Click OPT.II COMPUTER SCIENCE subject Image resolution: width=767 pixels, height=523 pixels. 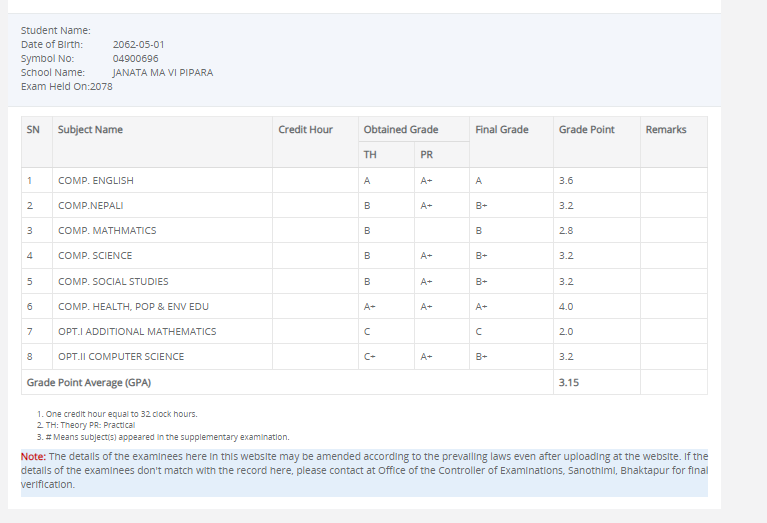click(x=121, y=357)
